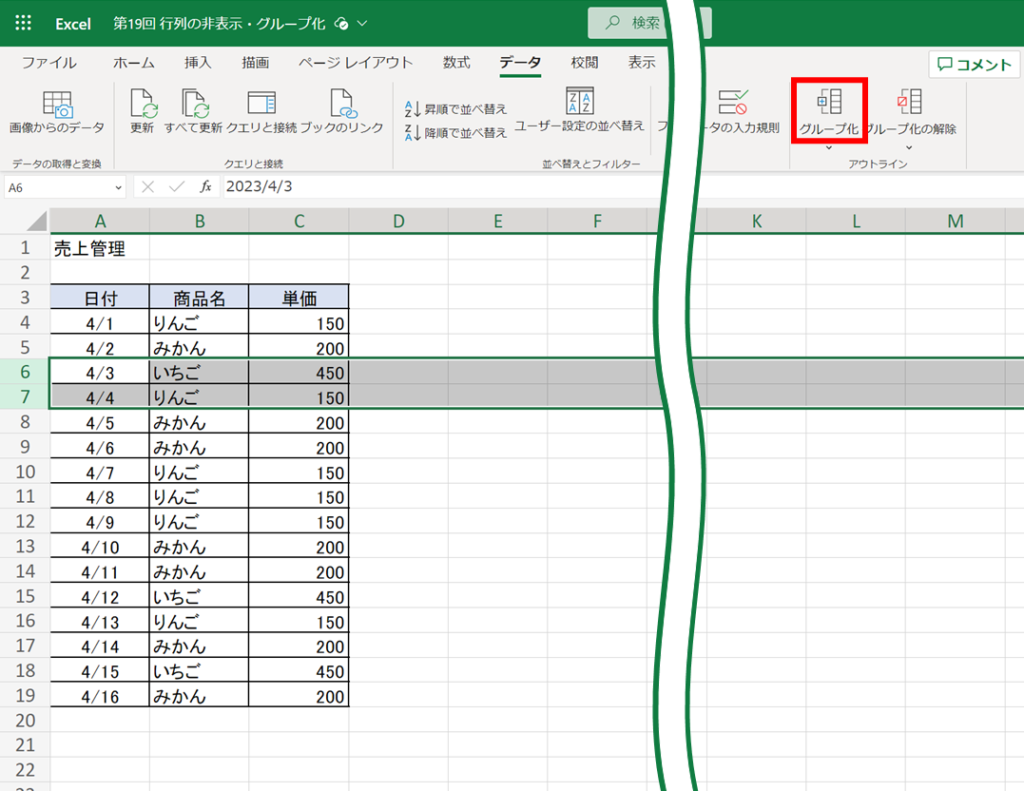The height and width of the screenshot is (791, 1024).
Task: Click the 単価 header cell
Action: click(298, 297)
